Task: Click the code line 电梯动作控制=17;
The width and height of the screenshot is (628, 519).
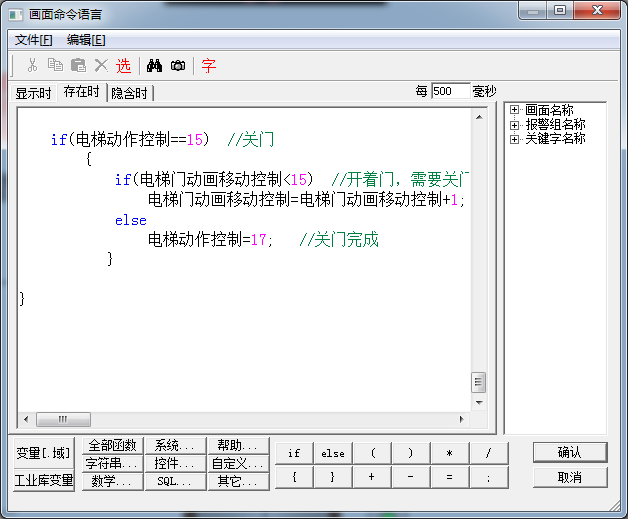Action: [x=210, y=240]
